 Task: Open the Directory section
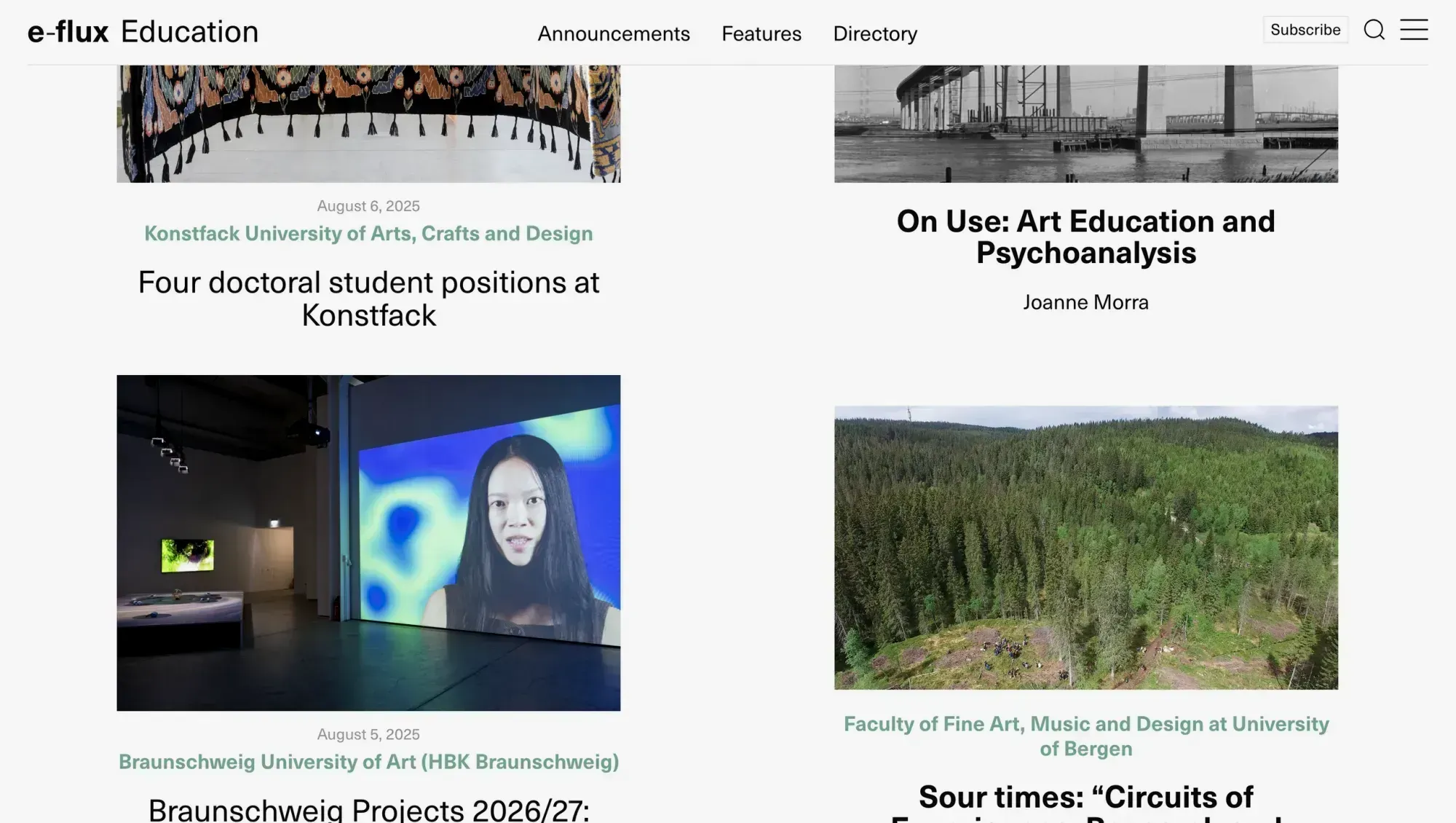pyautogui.click(x=875, y=34)
